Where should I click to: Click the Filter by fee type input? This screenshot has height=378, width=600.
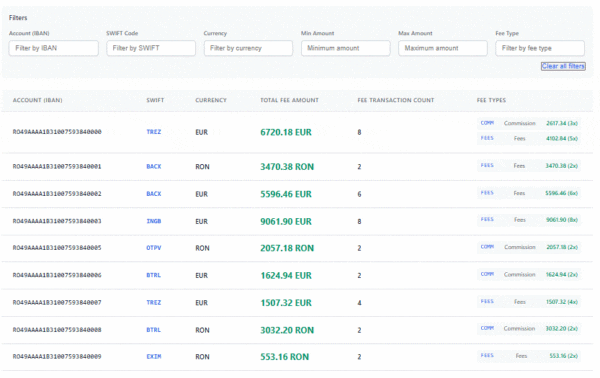(540, 48)
